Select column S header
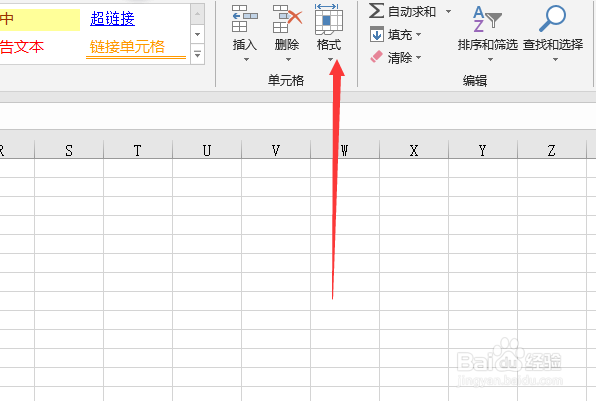The width and height of the screenshot is (596, 401). (x=69, y=150)
